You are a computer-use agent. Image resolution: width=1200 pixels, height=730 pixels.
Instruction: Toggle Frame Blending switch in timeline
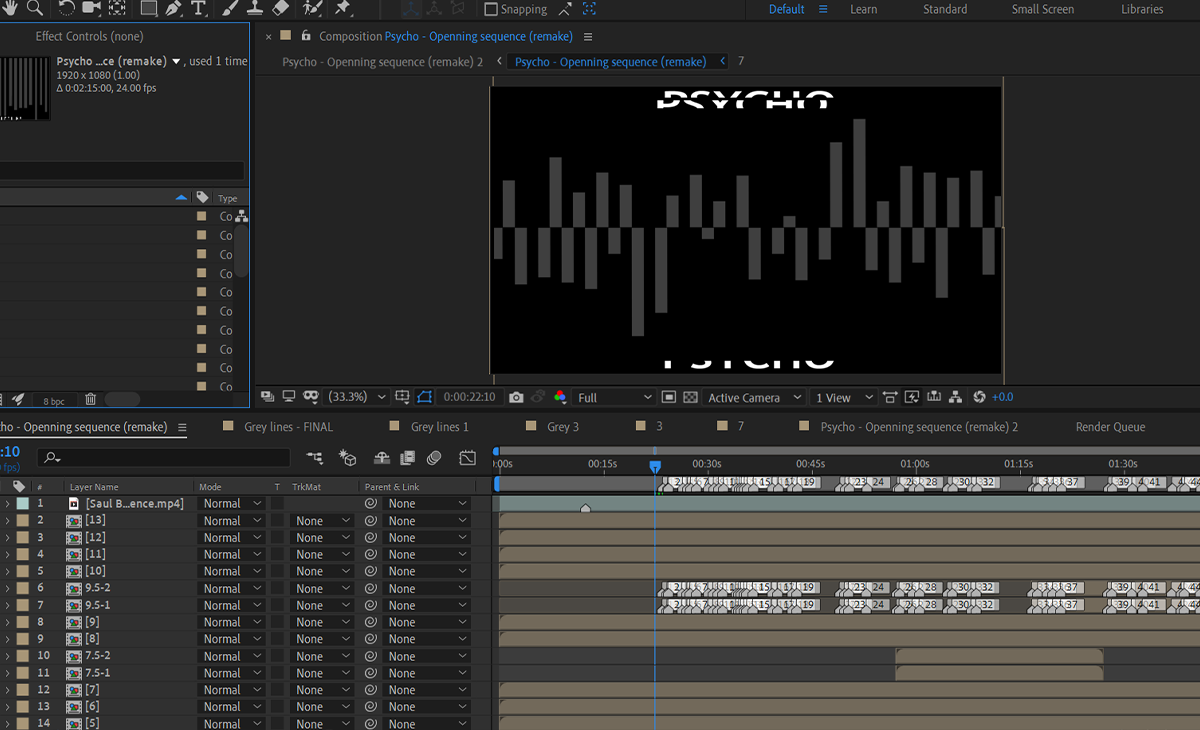coord(407,458)
